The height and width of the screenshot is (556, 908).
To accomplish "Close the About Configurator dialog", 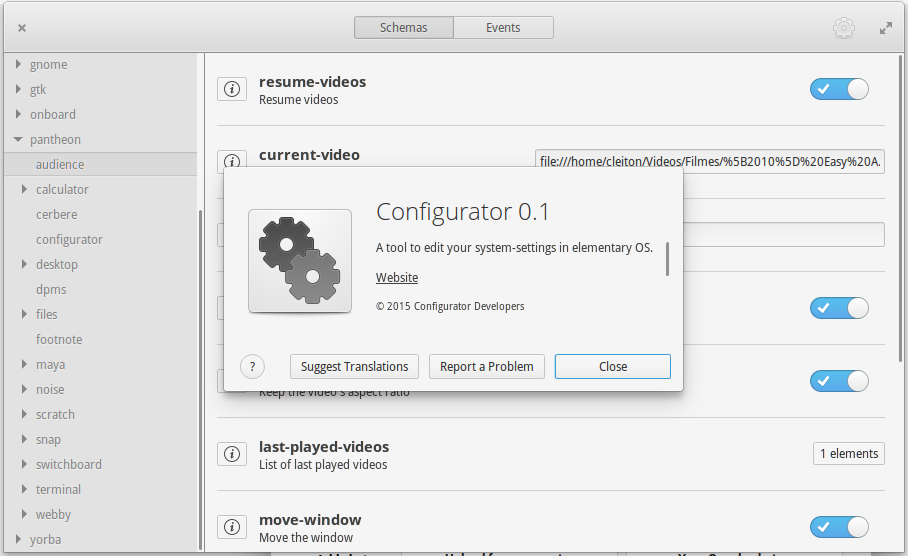I will point(613,367).
